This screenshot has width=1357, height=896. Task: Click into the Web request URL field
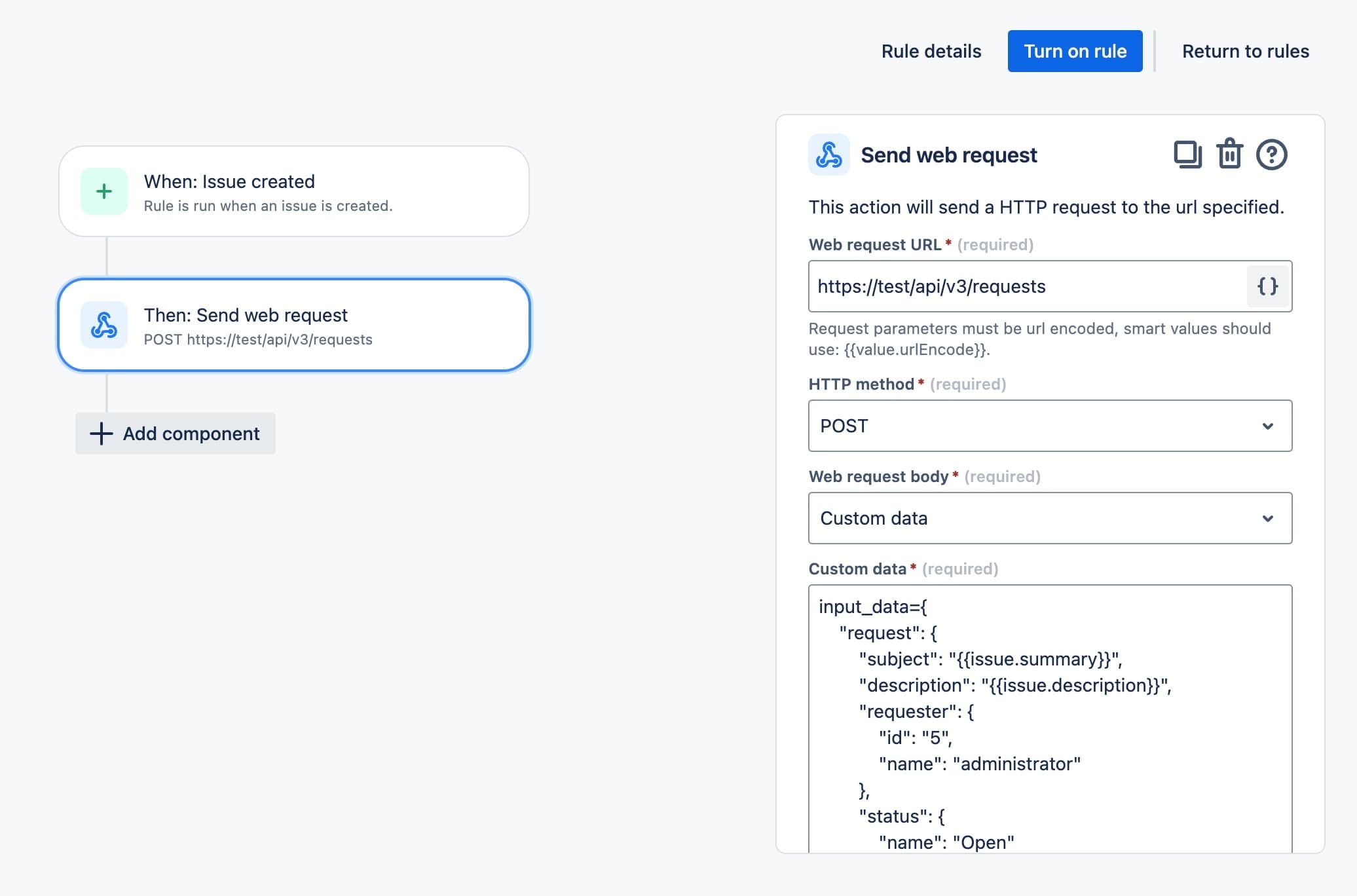[1027, 286]
